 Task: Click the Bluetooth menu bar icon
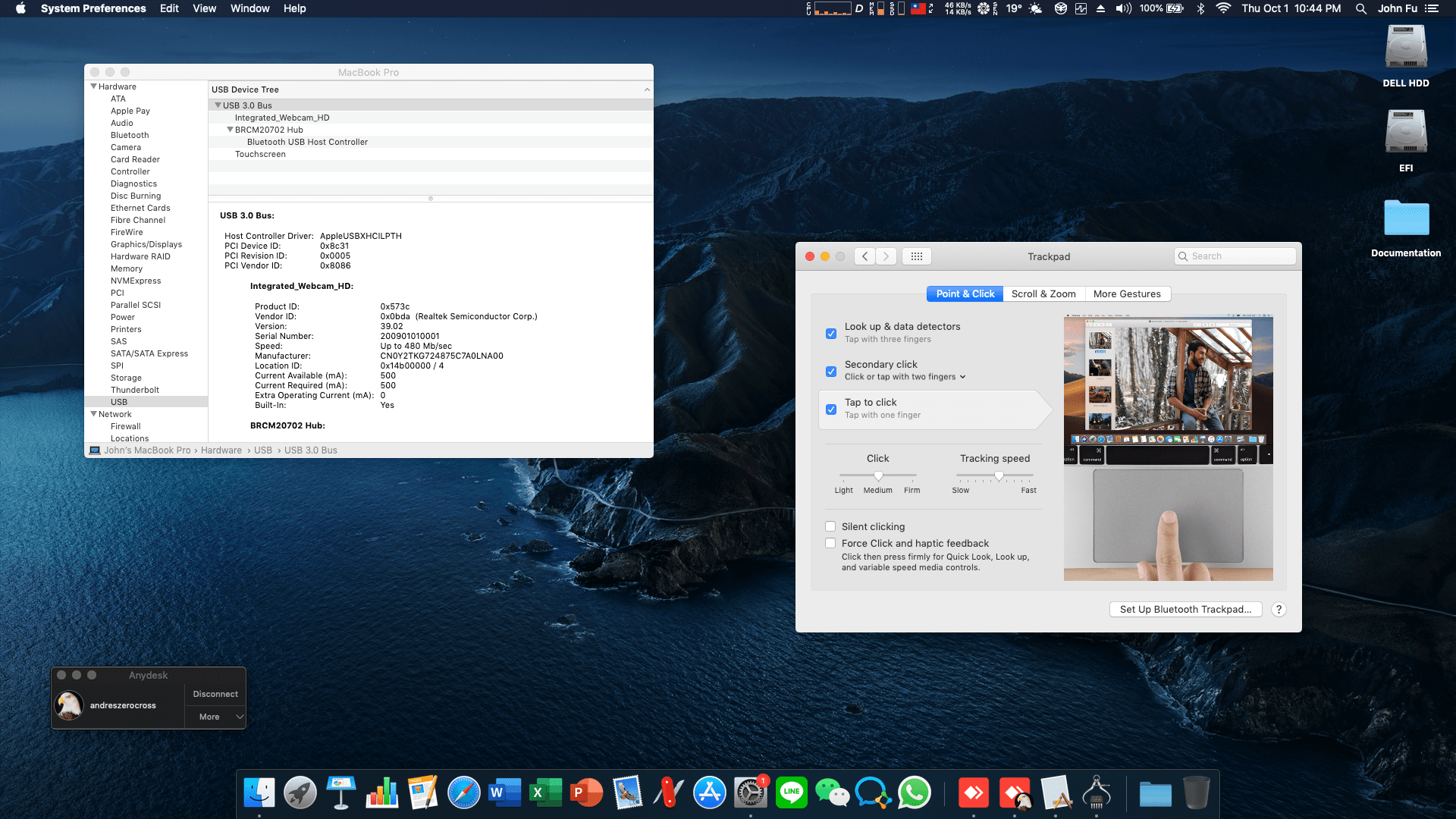[x=1200, y=8]
